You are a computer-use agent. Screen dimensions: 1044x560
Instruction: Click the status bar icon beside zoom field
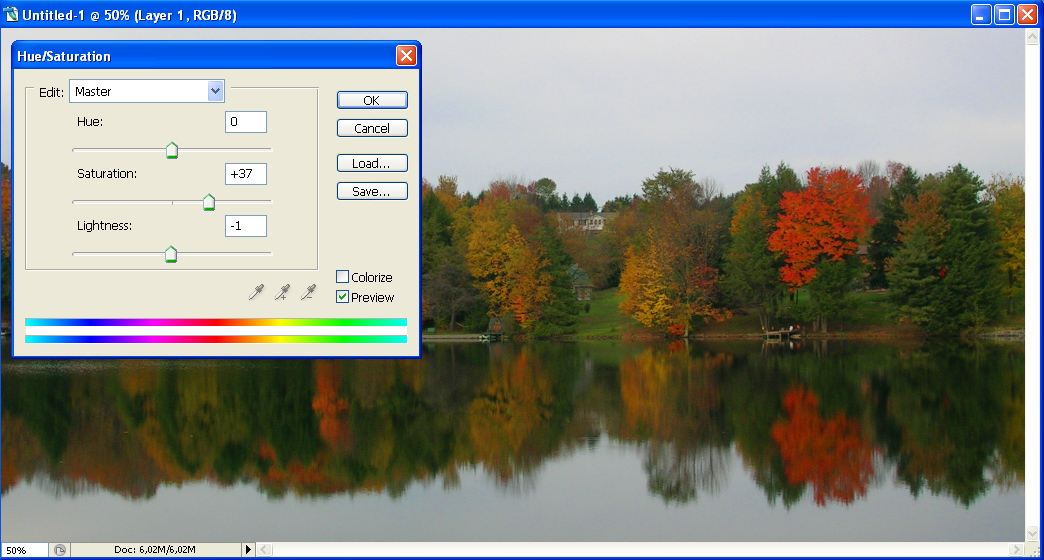coord(60,550)
